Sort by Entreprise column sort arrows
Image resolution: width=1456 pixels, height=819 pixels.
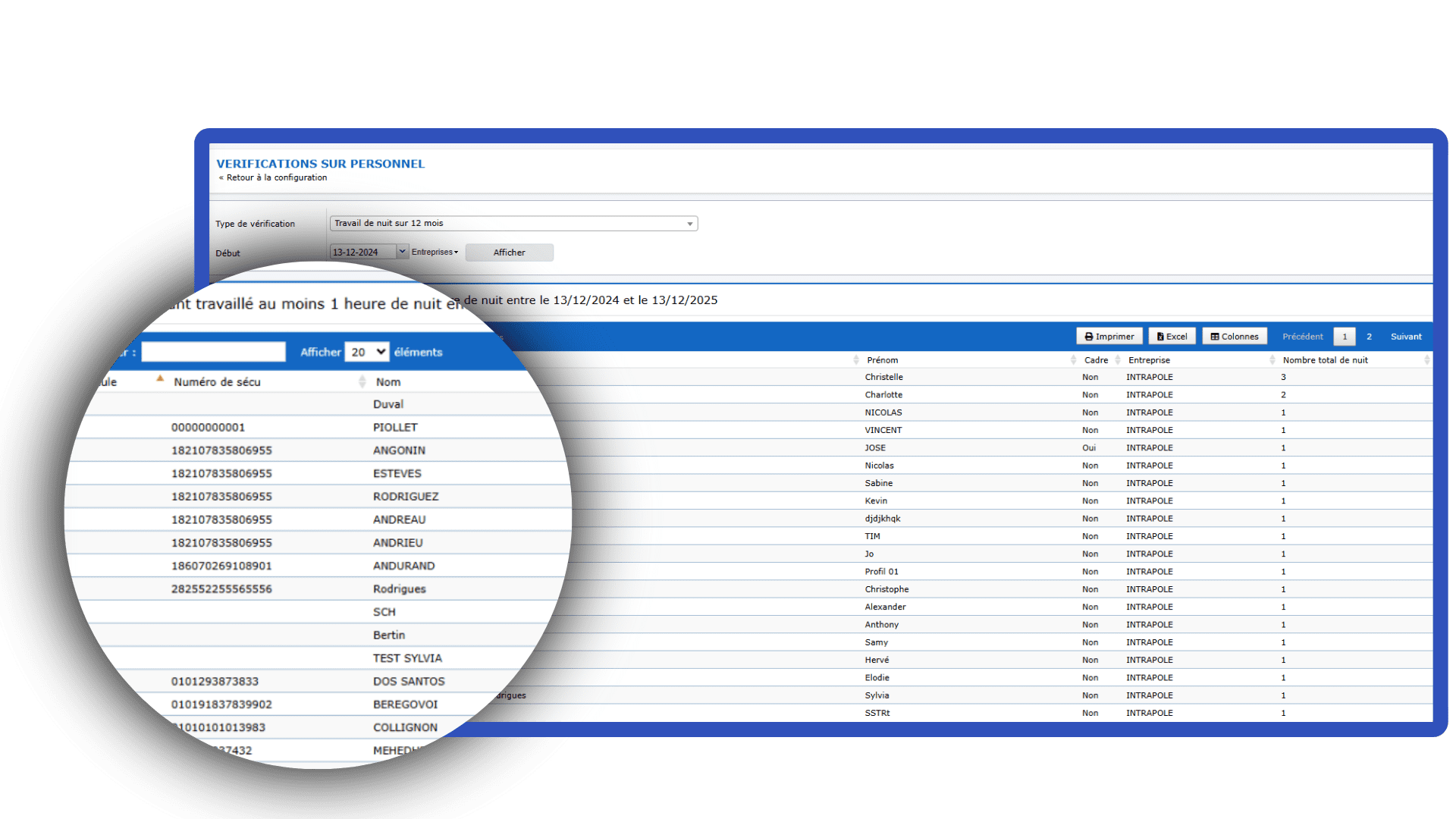point(1272,360)
